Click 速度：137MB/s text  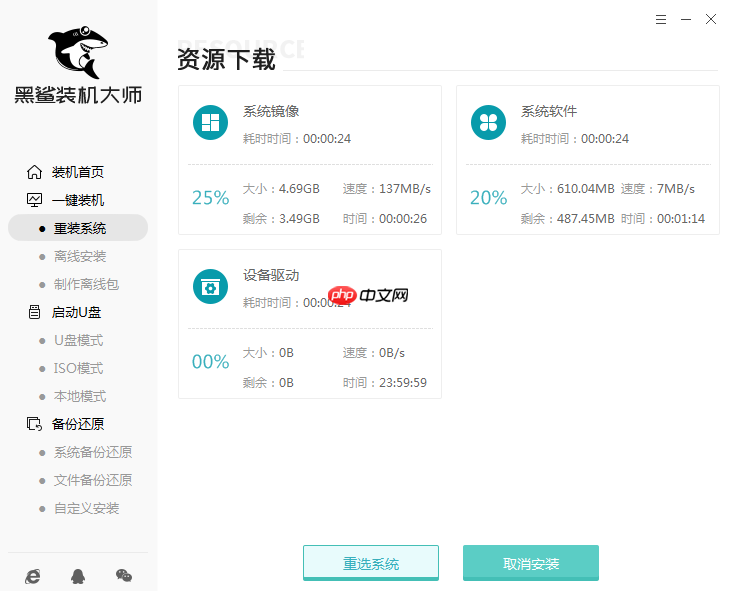[387, 189]
